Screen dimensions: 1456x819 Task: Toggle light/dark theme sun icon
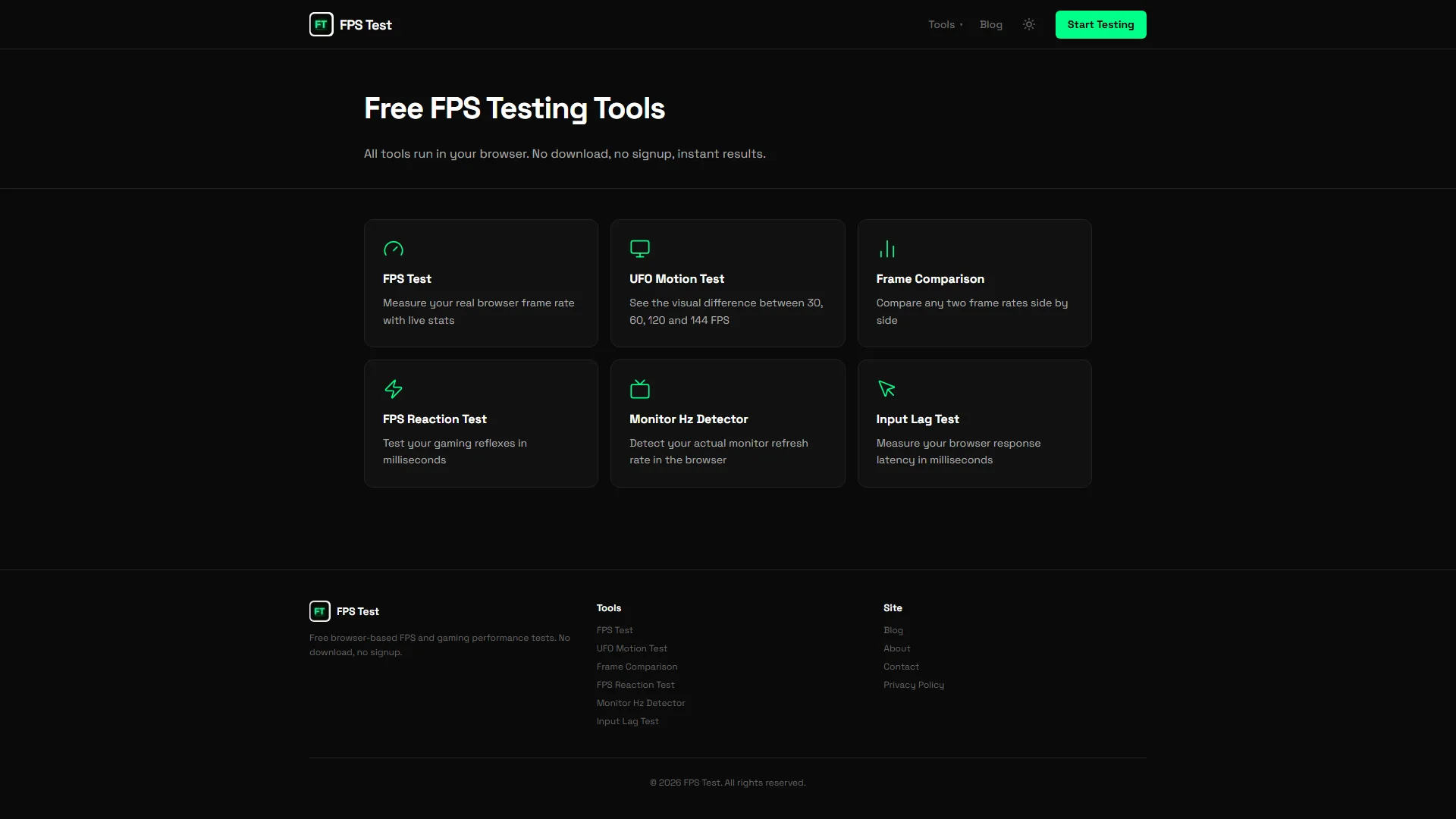(1029, 24)
